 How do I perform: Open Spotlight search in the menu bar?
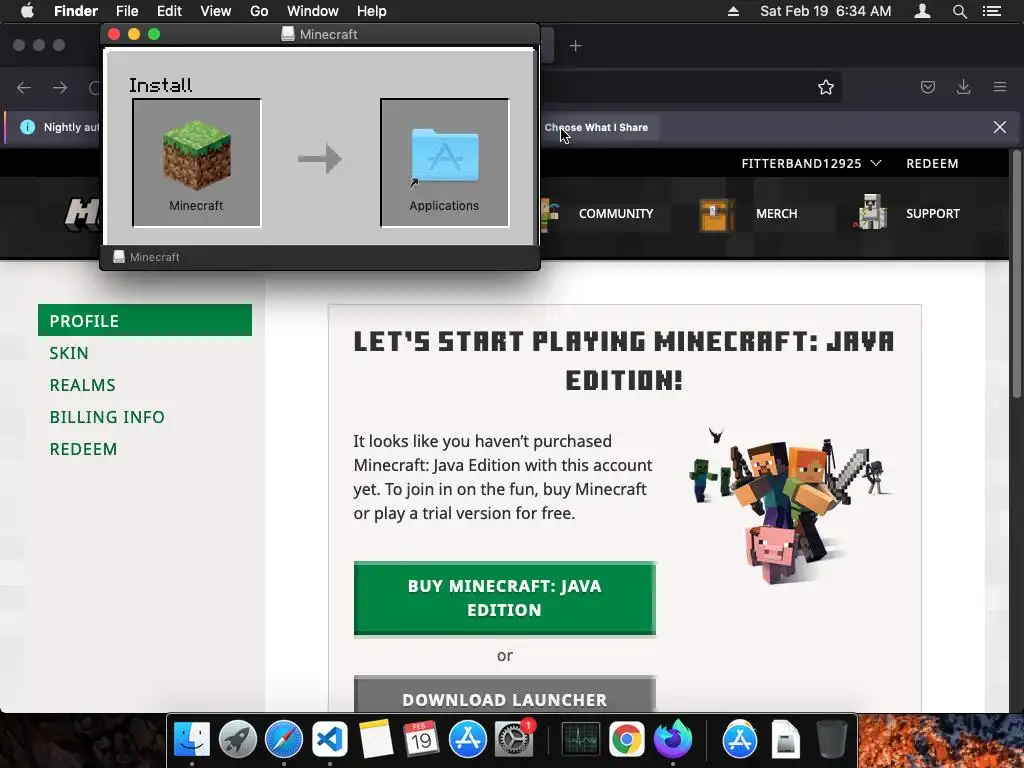pos(959,11)
